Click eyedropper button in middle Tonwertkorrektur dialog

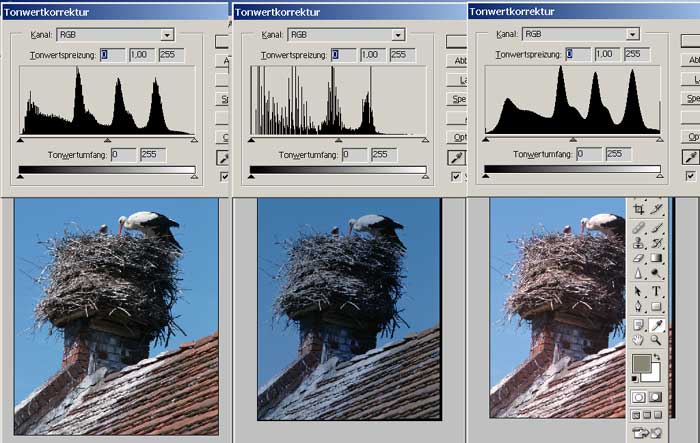click(457, 158)
